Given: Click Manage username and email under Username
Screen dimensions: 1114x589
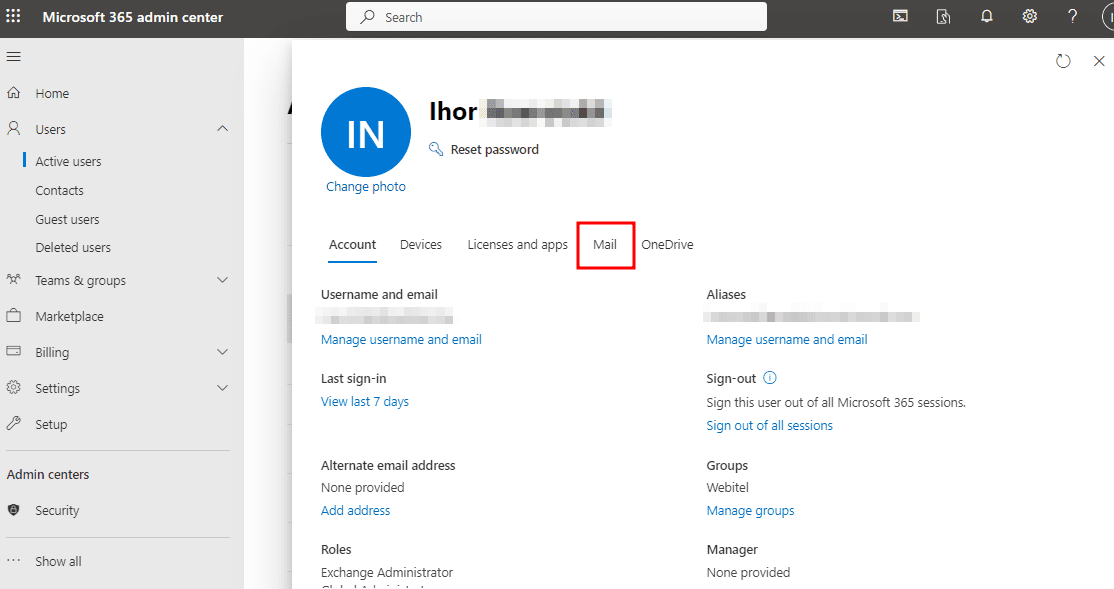Looking at the screenshot, I should [x=401, y=340].
